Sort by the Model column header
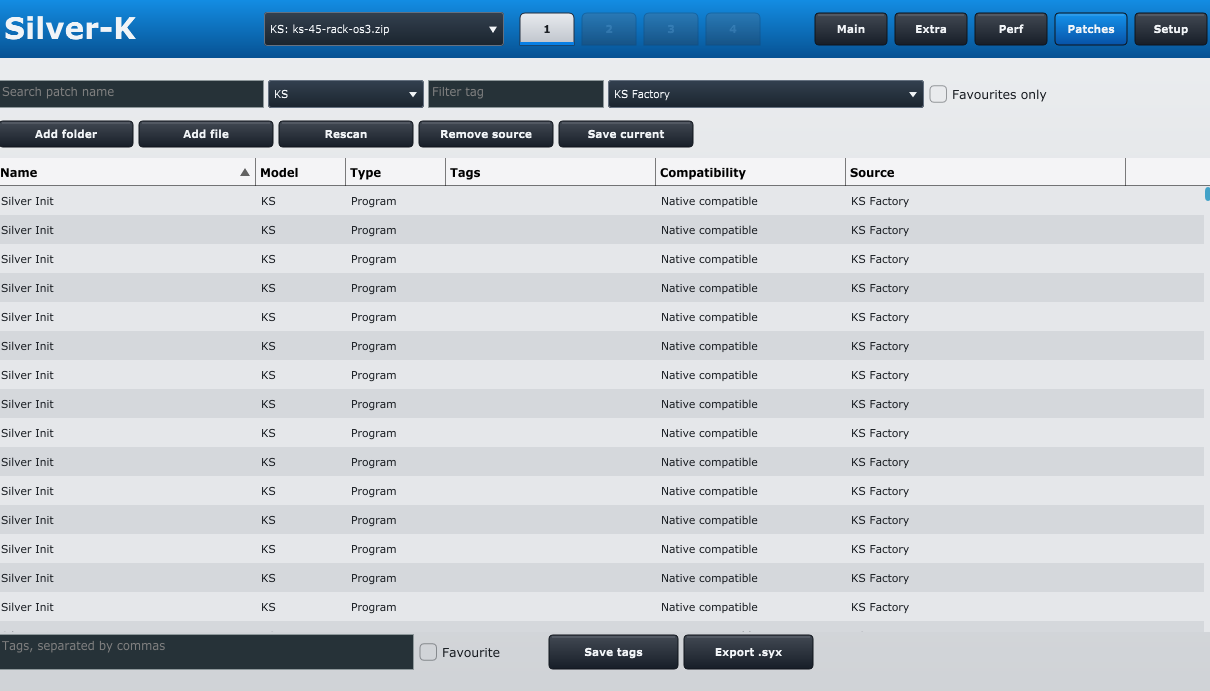The width and height of the screenshot is (1210, 691). click(300, 172)
